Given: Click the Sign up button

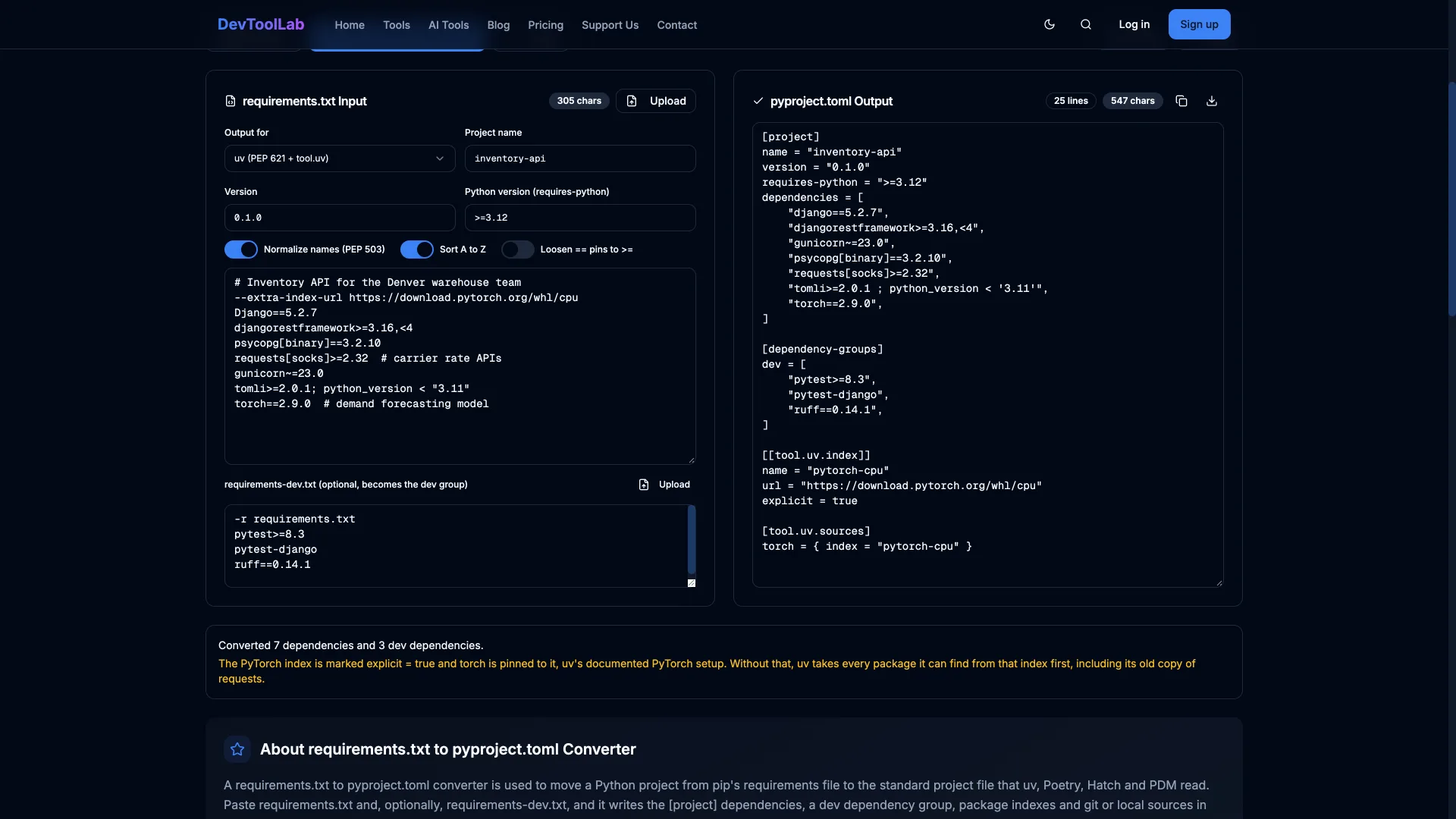Looking at the screenshot, I should click(1200, 24).
